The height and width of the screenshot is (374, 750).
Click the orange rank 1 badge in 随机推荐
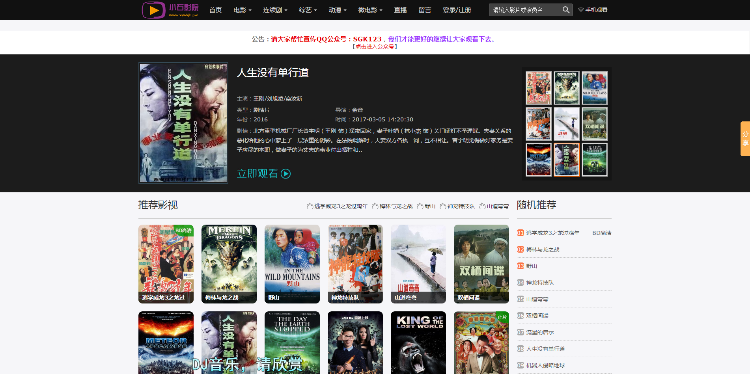tap(520, 233)
